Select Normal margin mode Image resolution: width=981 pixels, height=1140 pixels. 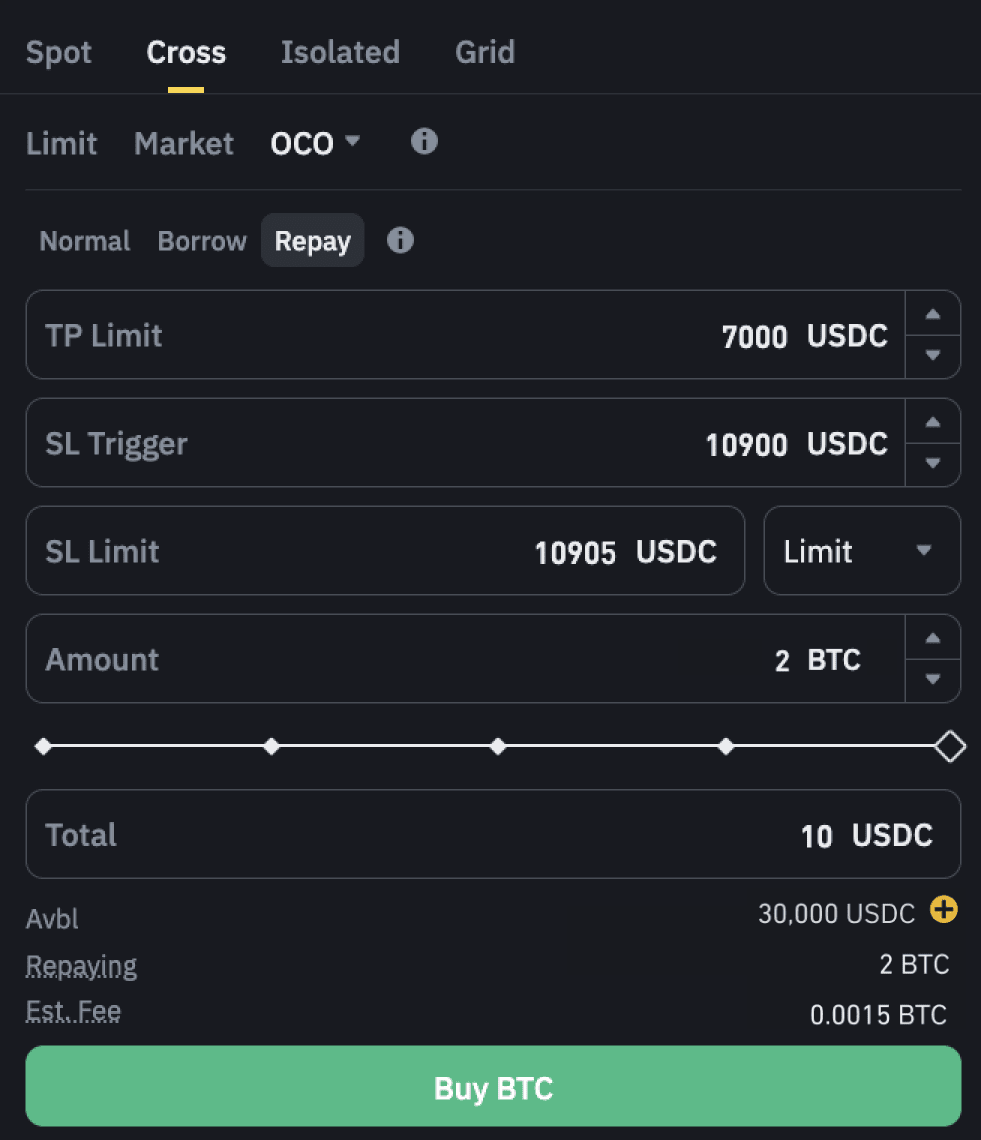[85, 242]
